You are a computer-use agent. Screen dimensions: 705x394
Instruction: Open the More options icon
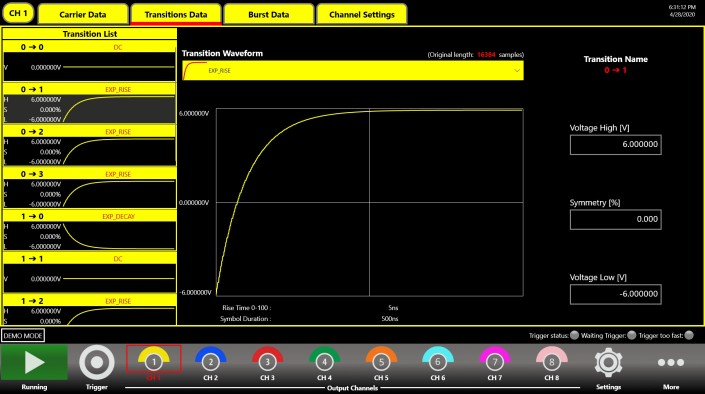(x=671, y=363)
